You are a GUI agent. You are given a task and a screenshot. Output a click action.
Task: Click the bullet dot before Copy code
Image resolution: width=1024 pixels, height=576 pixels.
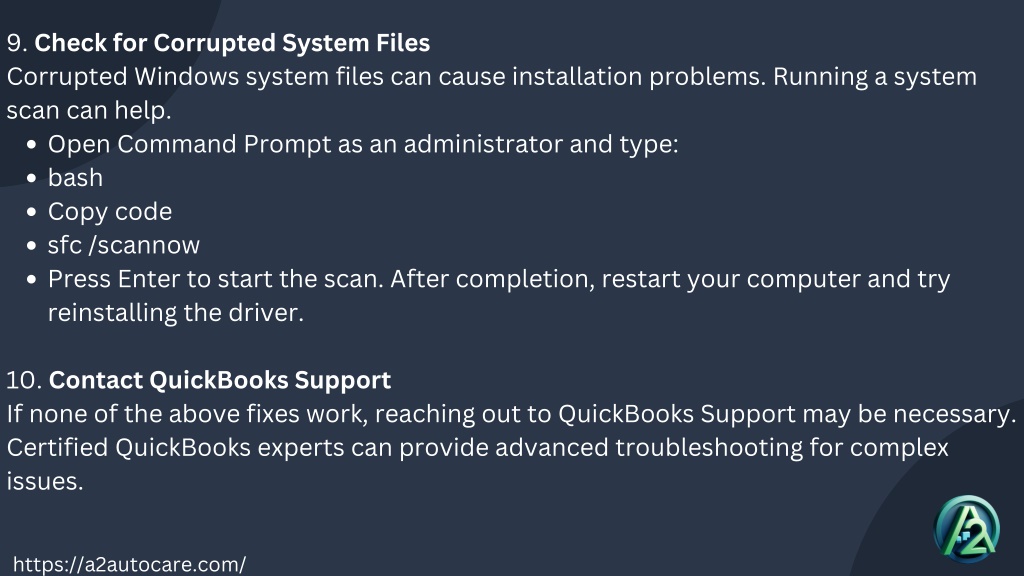point(31,212)
